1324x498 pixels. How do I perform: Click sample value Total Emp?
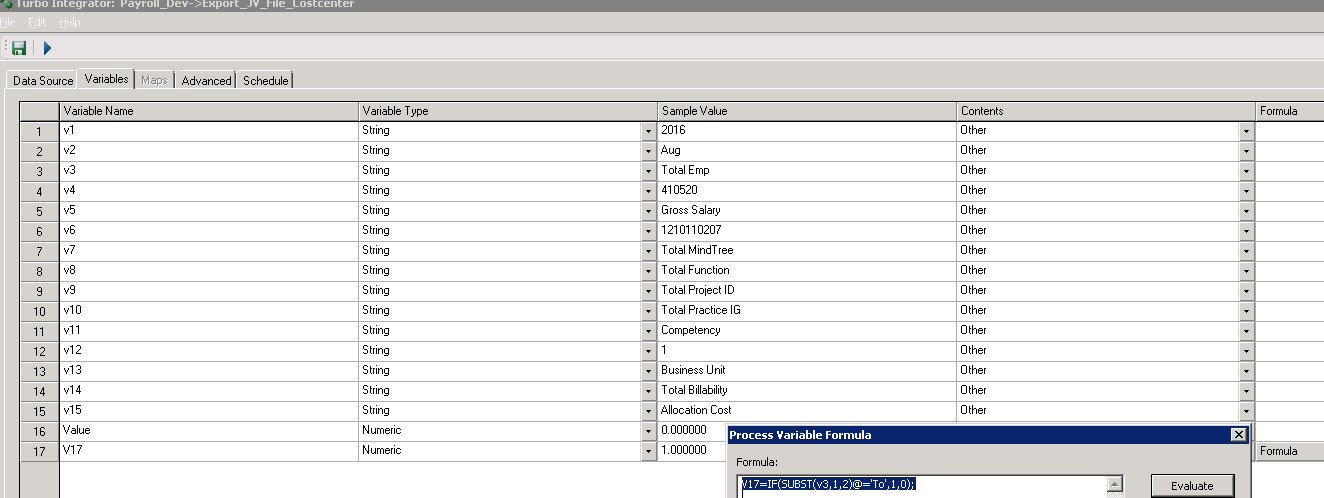click(807, 171)
